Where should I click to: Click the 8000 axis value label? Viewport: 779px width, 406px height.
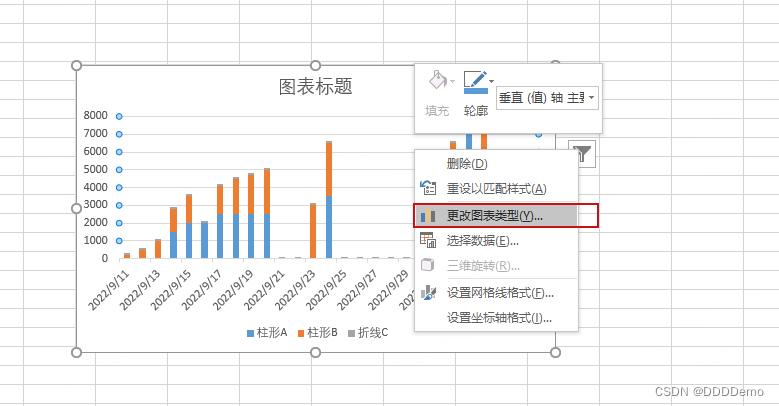tap(95, 115)
